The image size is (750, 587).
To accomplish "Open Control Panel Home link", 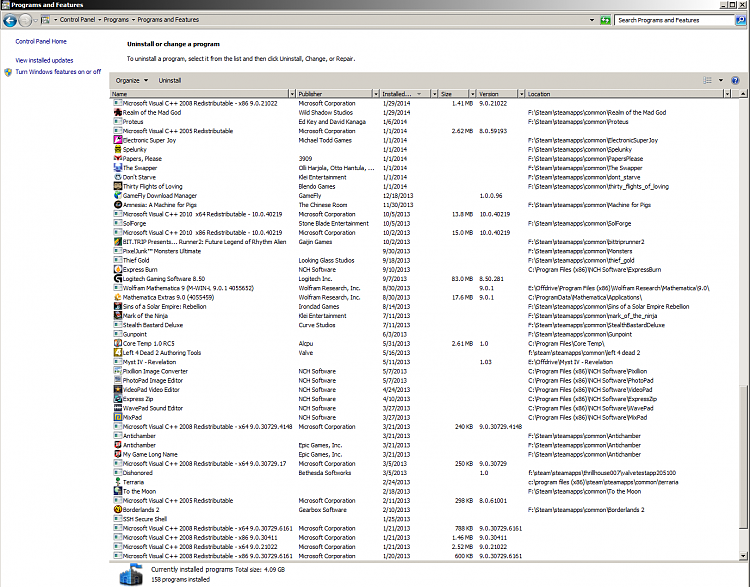I will (x=41, y=42).
